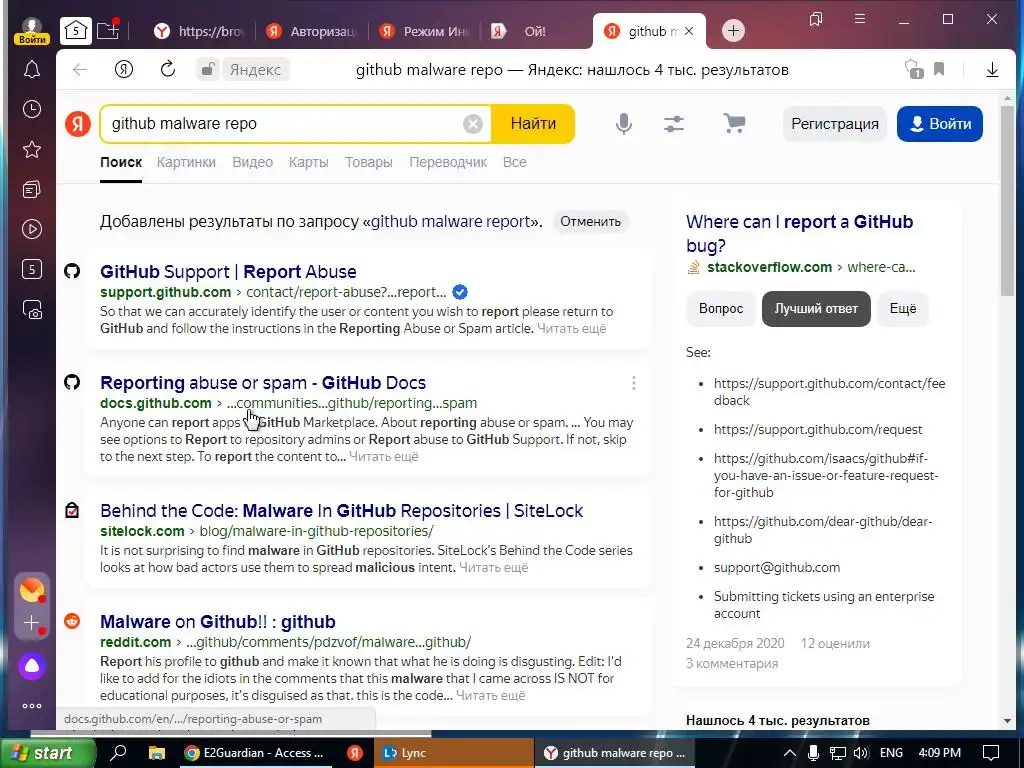Screen dimensions: 1024x768
Task: Open the tab manager house icon
Action: (76, 30)
